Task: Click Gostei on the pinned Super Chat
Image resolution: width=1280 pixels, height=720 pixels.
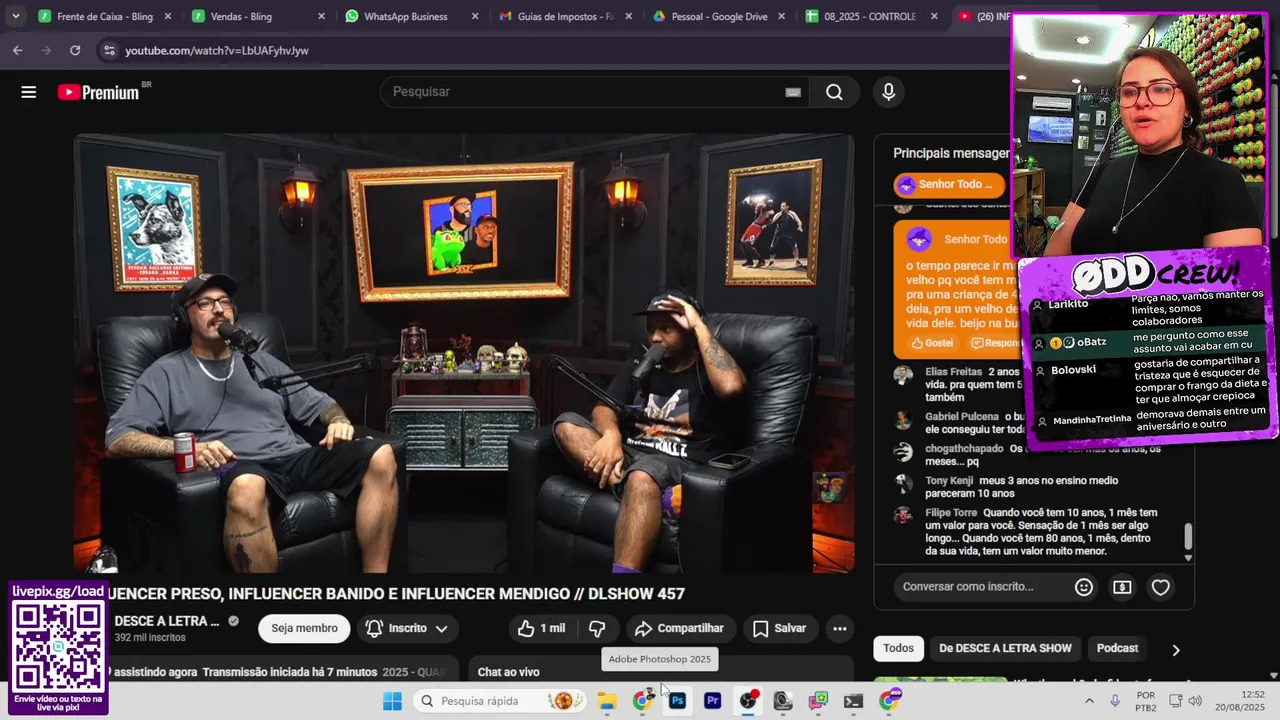Action: 931,343
